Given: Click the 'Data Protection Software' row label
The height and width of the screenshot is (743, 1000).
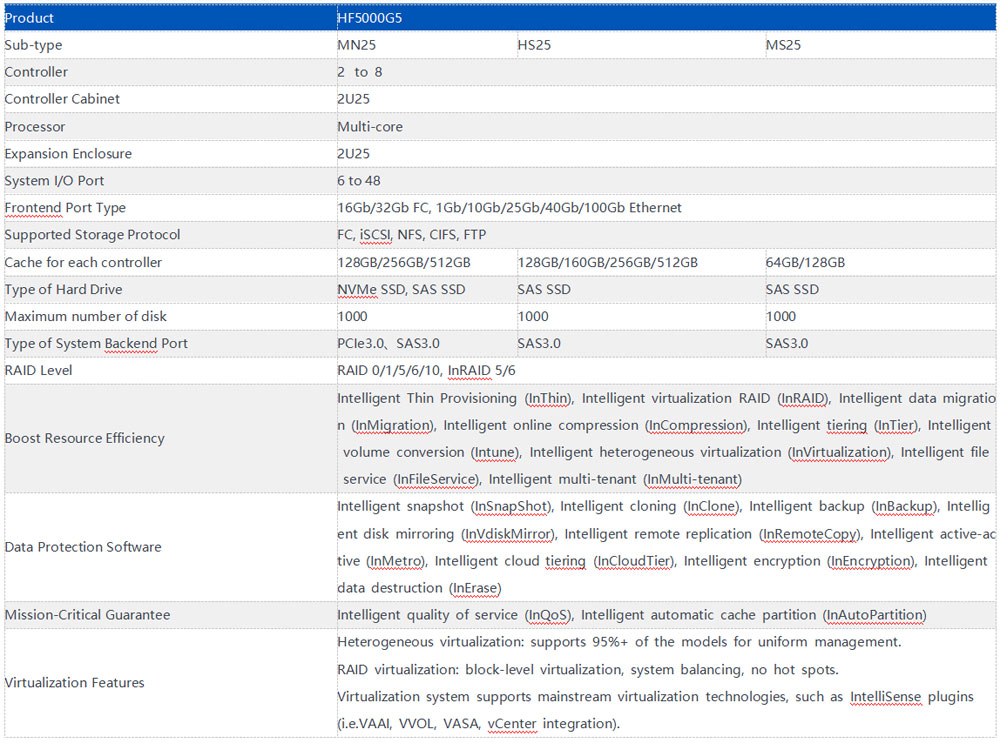Looking at the screenshot, I should 83,547.
